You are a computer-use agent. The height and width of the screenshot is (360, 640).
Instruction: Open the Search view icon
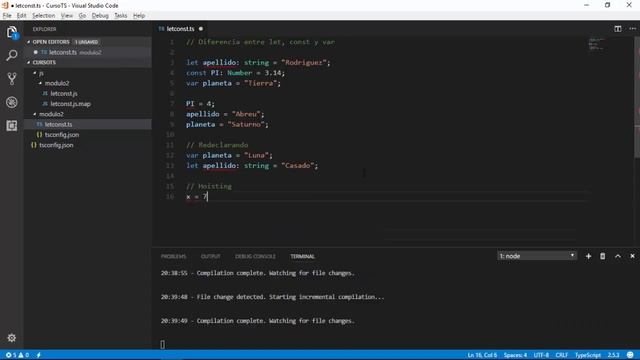12,55
